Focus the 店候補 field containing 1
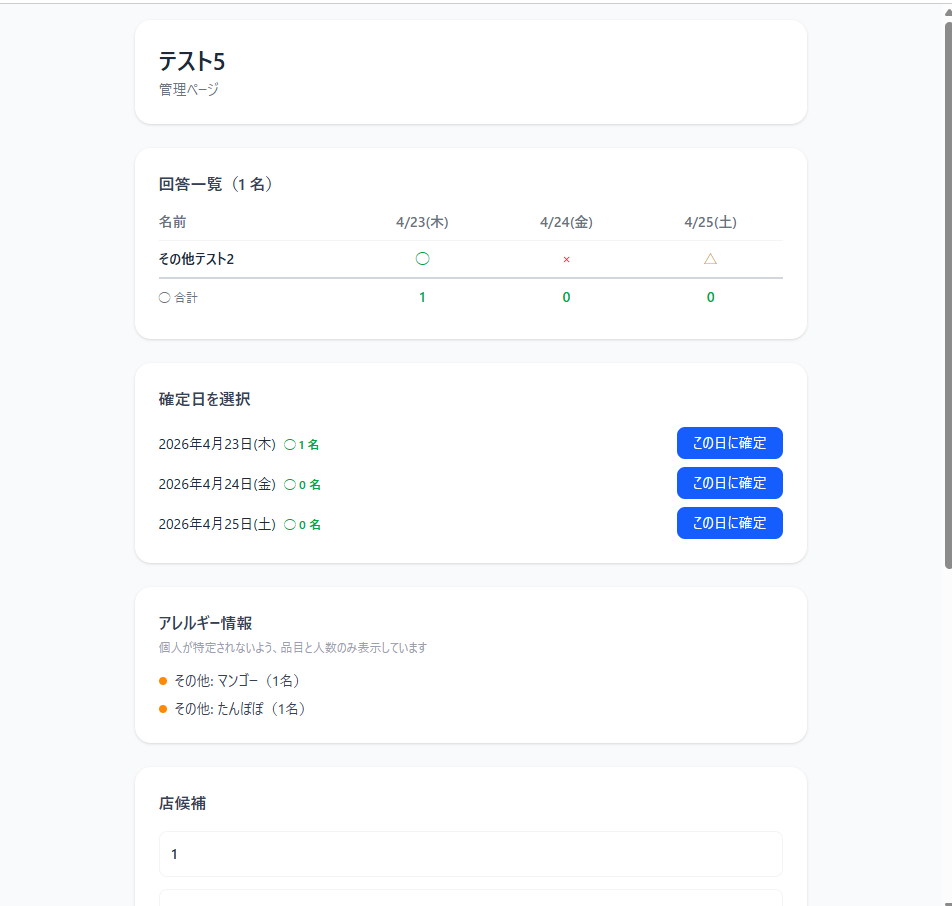The image size is (952, 906). [470, 854]
